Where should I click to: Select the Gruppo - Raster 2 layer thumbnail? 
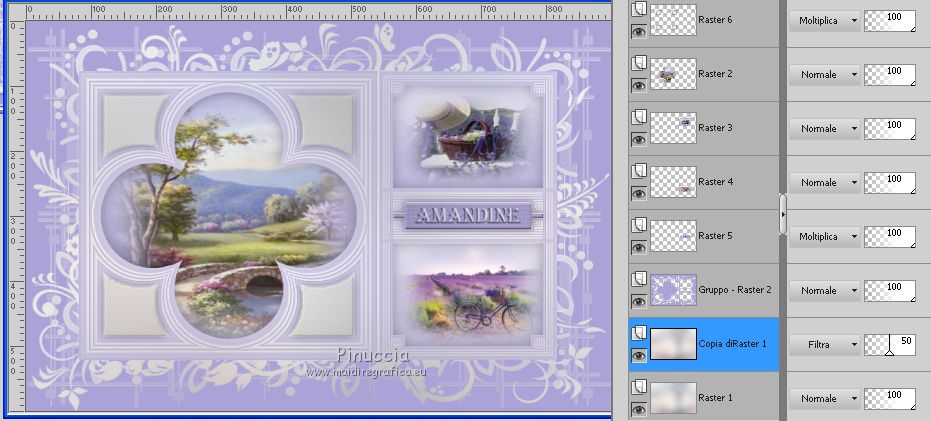point(673,290)
